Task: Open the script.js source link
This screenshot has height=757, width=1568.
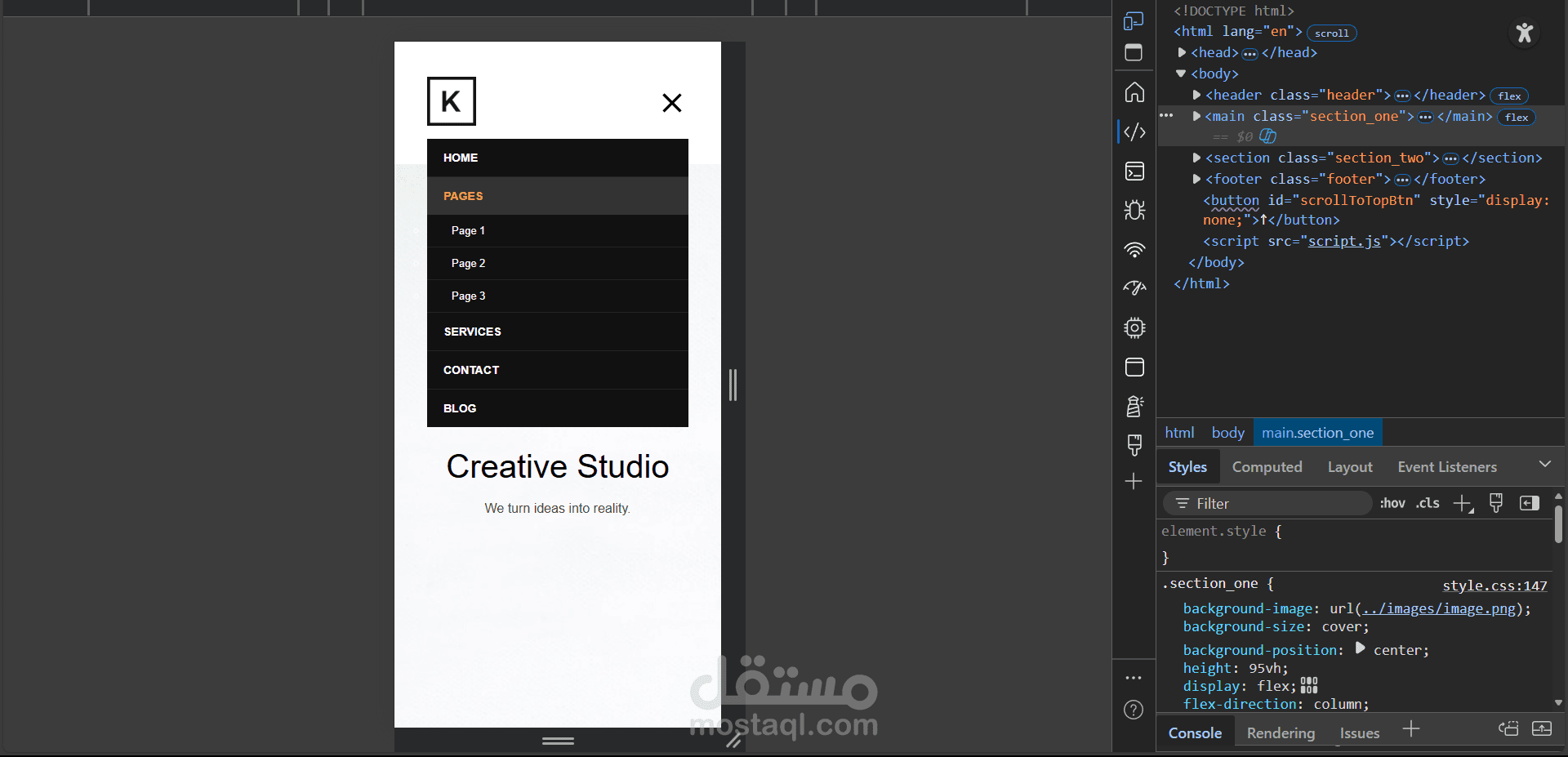Action: coord(1344,241)
